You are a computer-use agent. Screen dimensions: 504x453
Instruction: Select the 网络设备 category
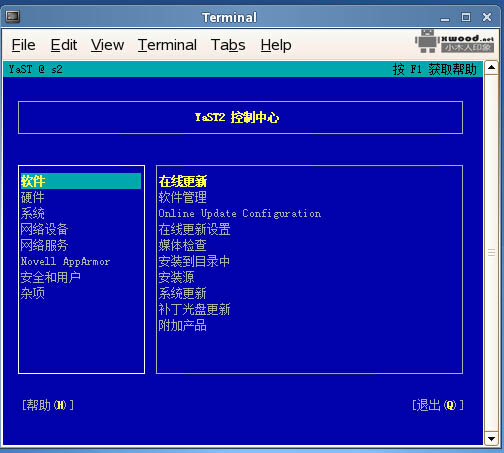point(44,229)
